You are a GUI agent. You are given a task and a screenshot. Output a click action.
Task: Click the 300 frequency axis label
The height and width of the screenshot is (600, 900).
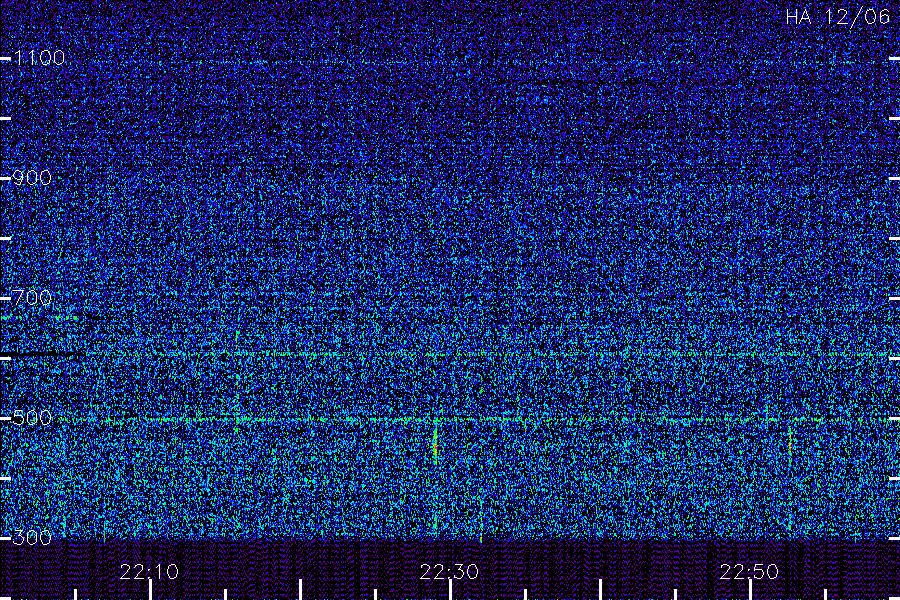(x=32, y=537)
